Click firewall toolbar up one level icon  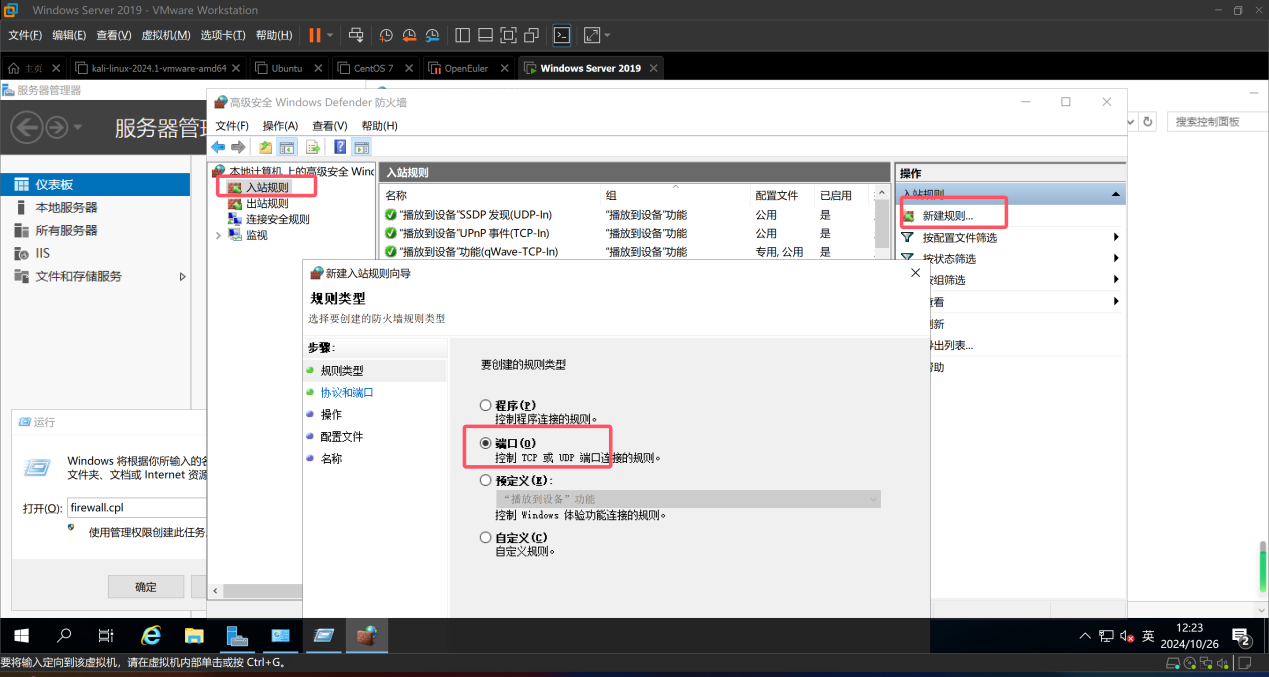(266, 147)
